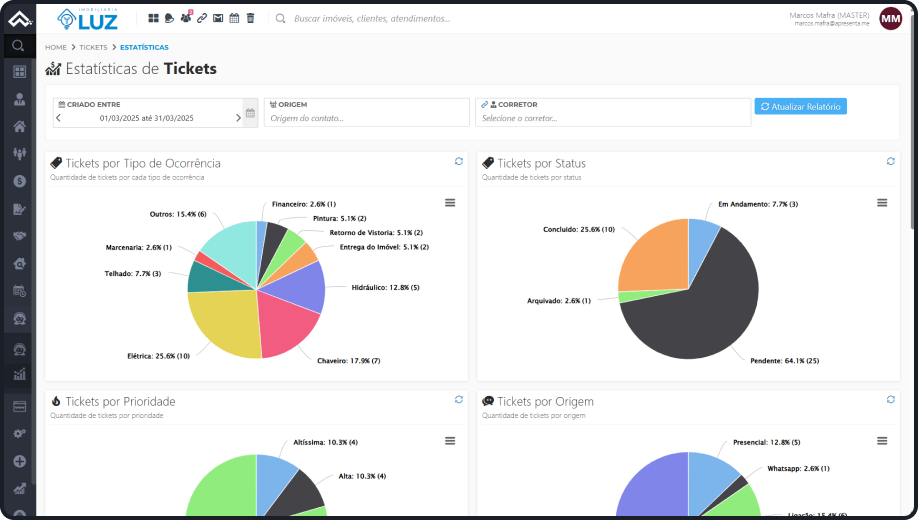918x520 pixels.
Task: Open the trash bin icon in top toolbar
Action: coord(251,18)
